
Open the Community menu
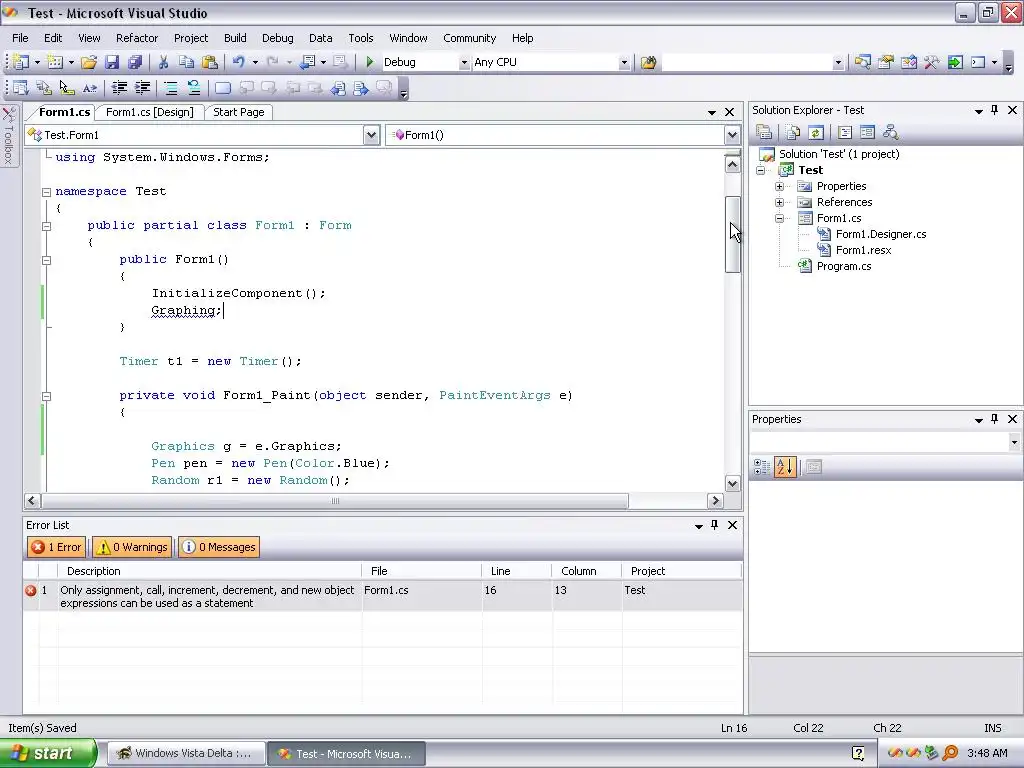pyautogui.click(x=470, y=38)
